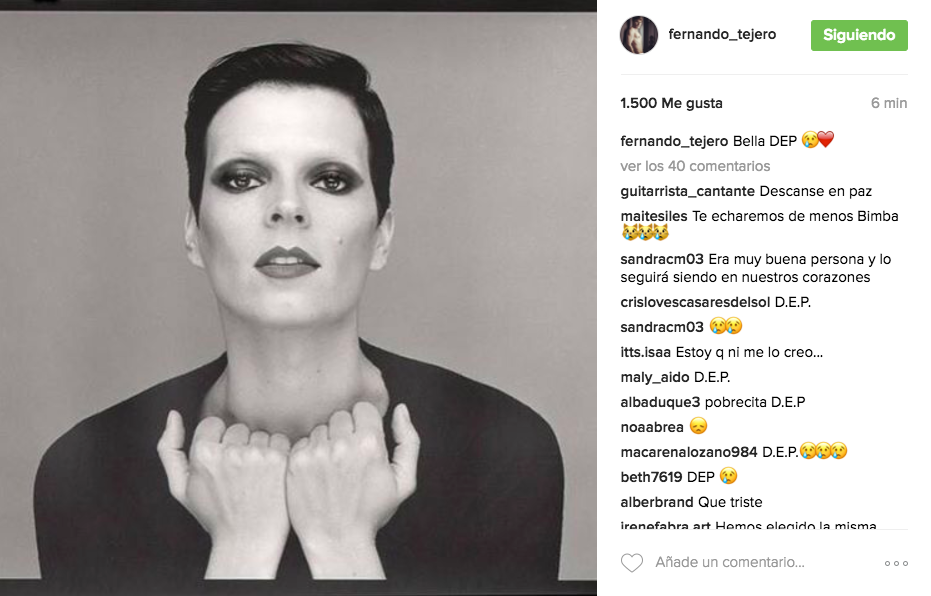The height and width of the screenshot is (596, 931).
Task: Open beth7619 commenter profile
Action: pos(651,477)
